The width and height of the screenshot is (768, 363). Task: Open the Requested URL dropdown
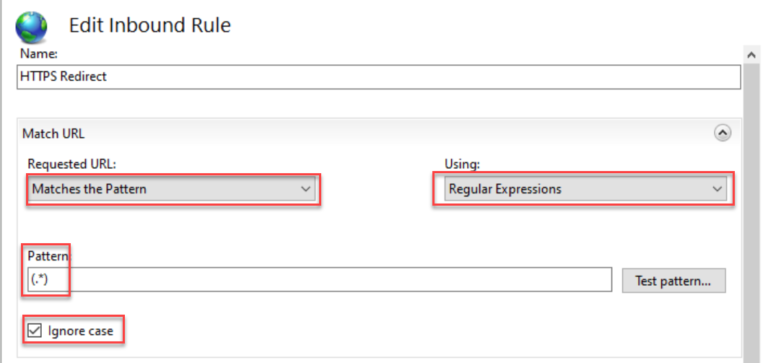172,189
